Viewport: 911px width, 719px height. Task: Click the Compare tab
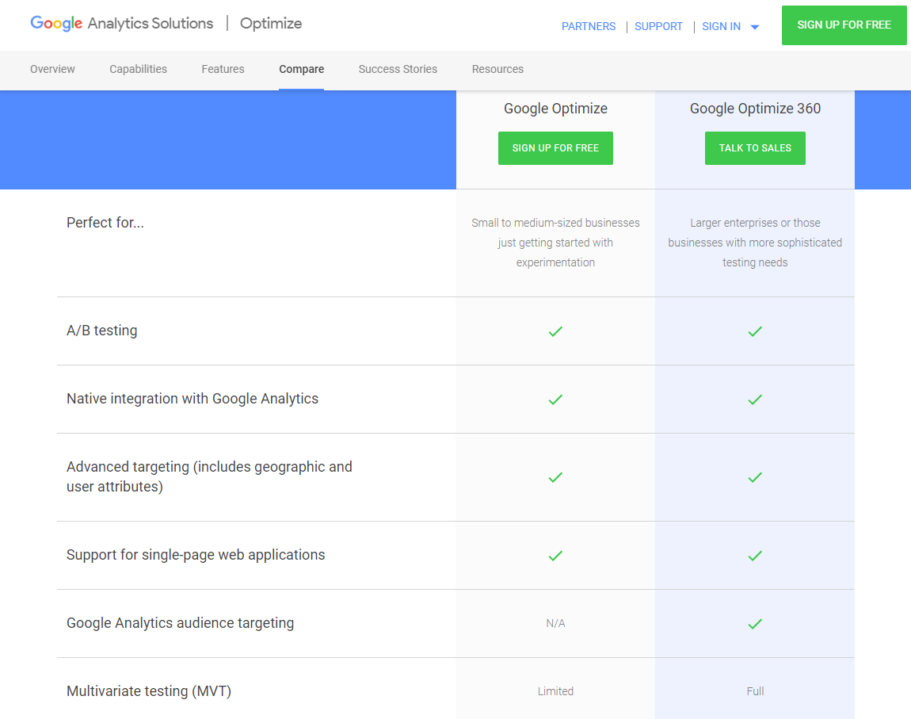[x=301, y=69]
